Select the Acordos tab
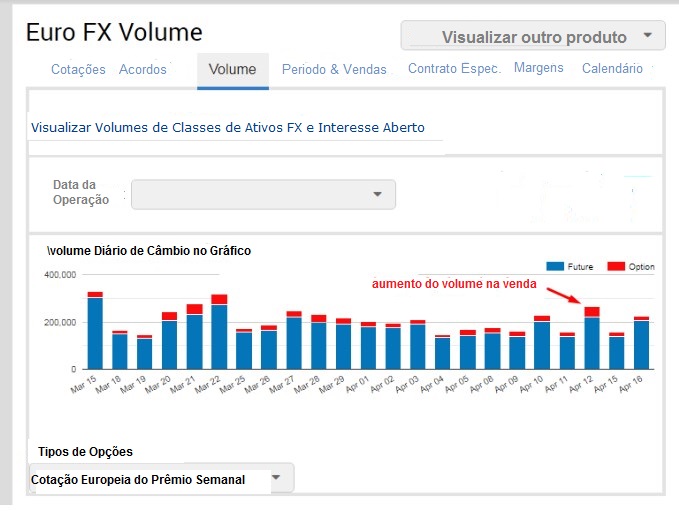Viewport: 679px width, 511px height. (143, 69)
